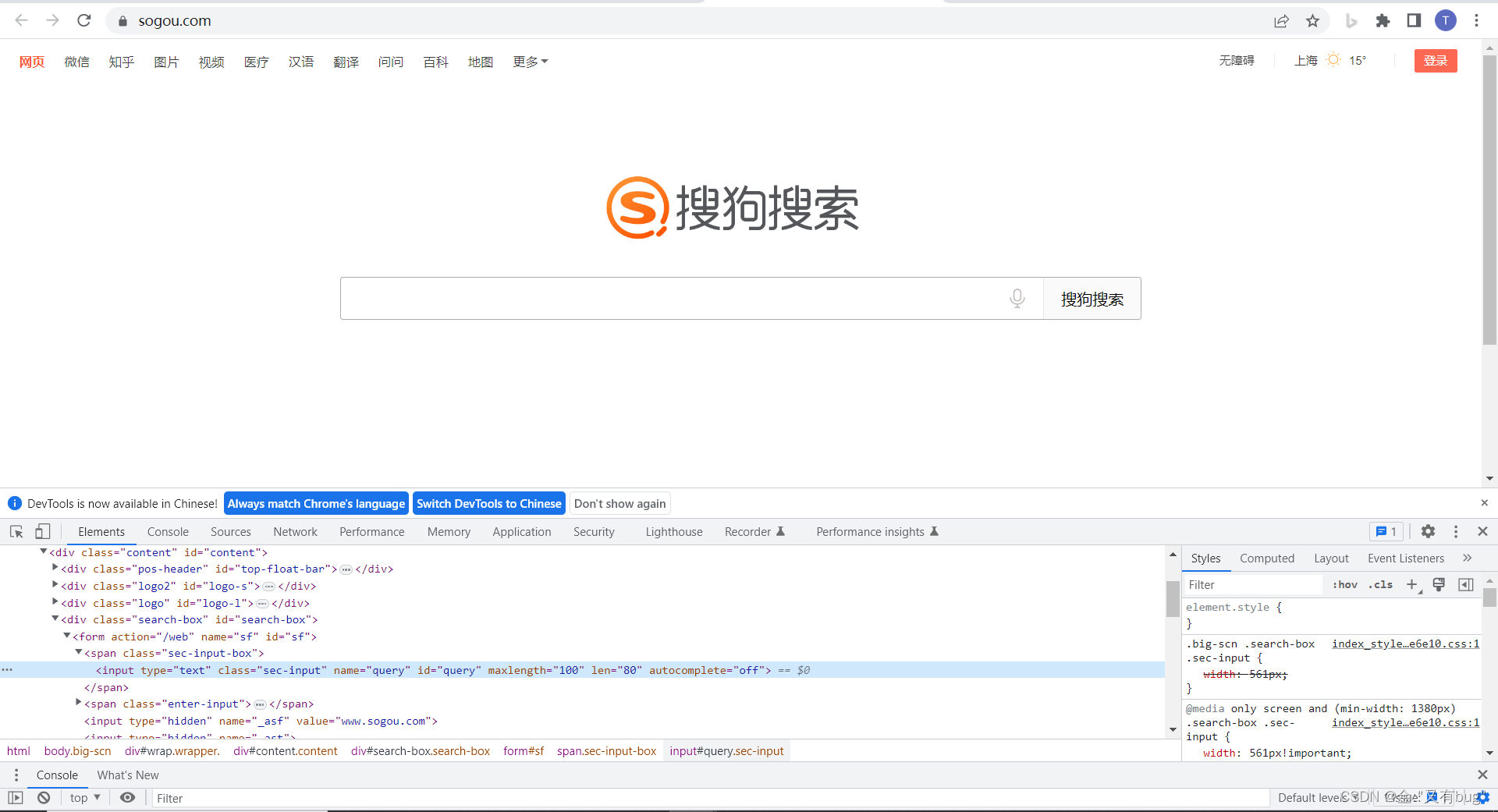1498x812 pixels.
Task: Open the DevTools settings gear
Action: click(x=1428, y=531)
